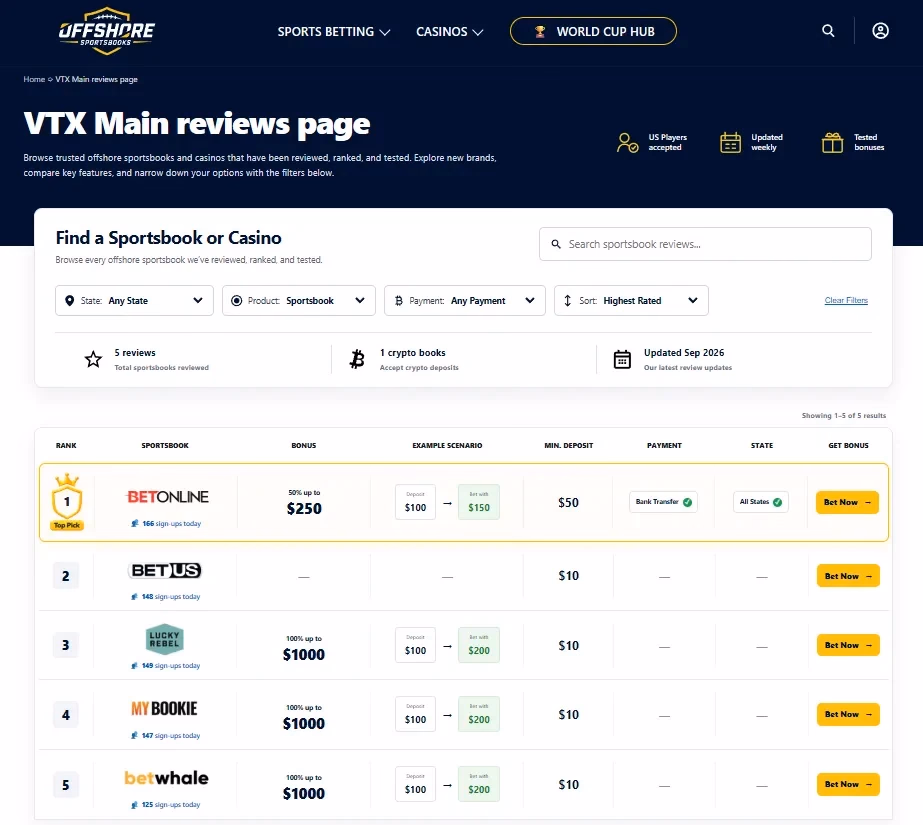Open the Payment: Any Payment dropdown
Screen dimensions: 923x825
click(464, 301)
